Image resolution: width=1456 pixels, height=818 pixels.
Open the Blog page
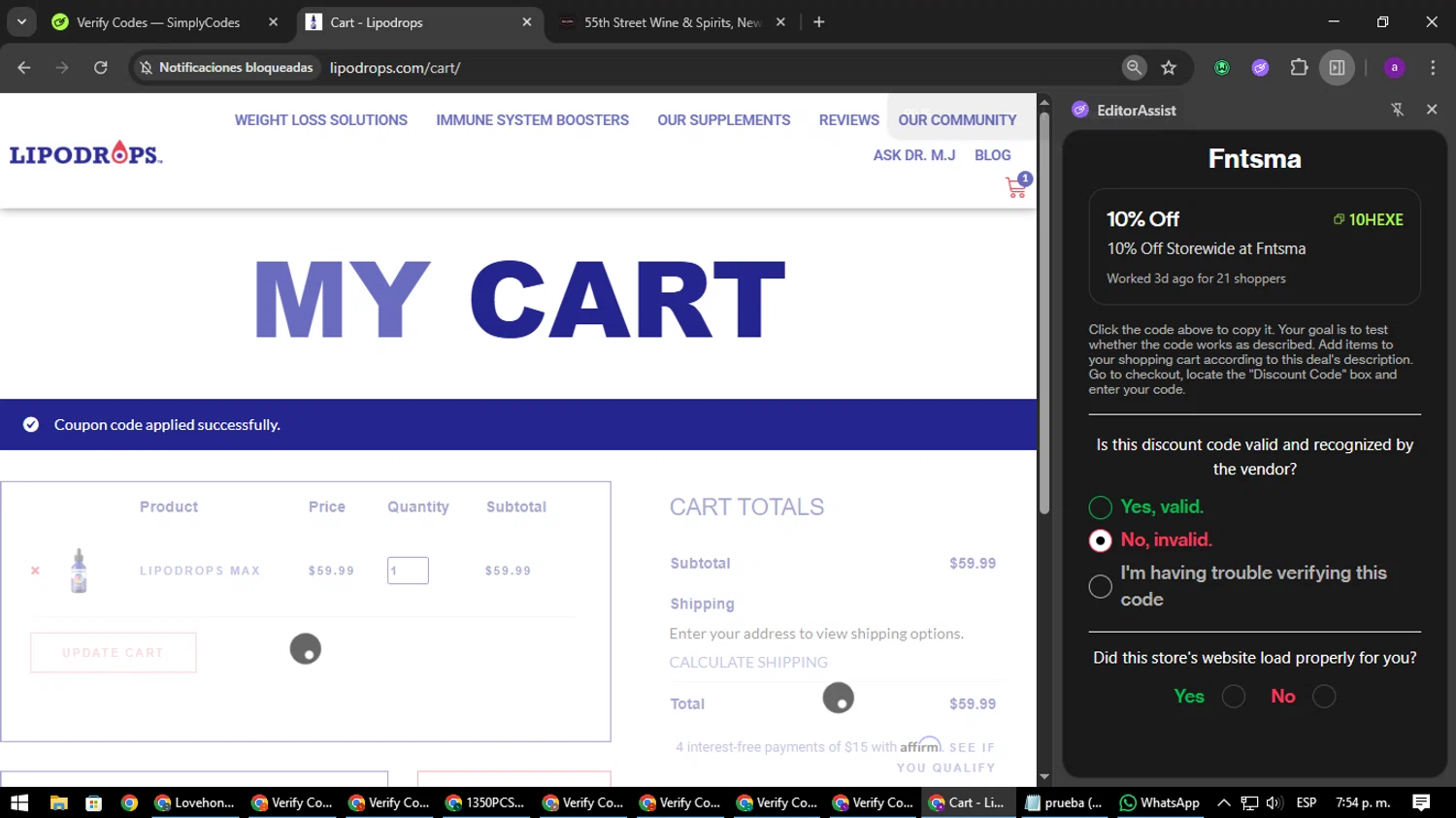993,155
